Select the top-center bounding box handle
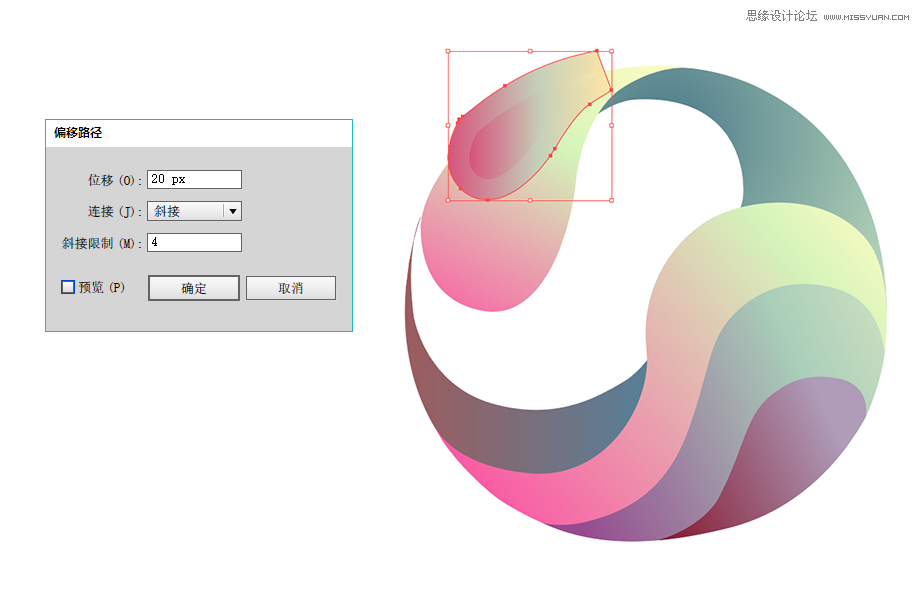This screenshot has width=920, height=607. [x=530, y=52]
